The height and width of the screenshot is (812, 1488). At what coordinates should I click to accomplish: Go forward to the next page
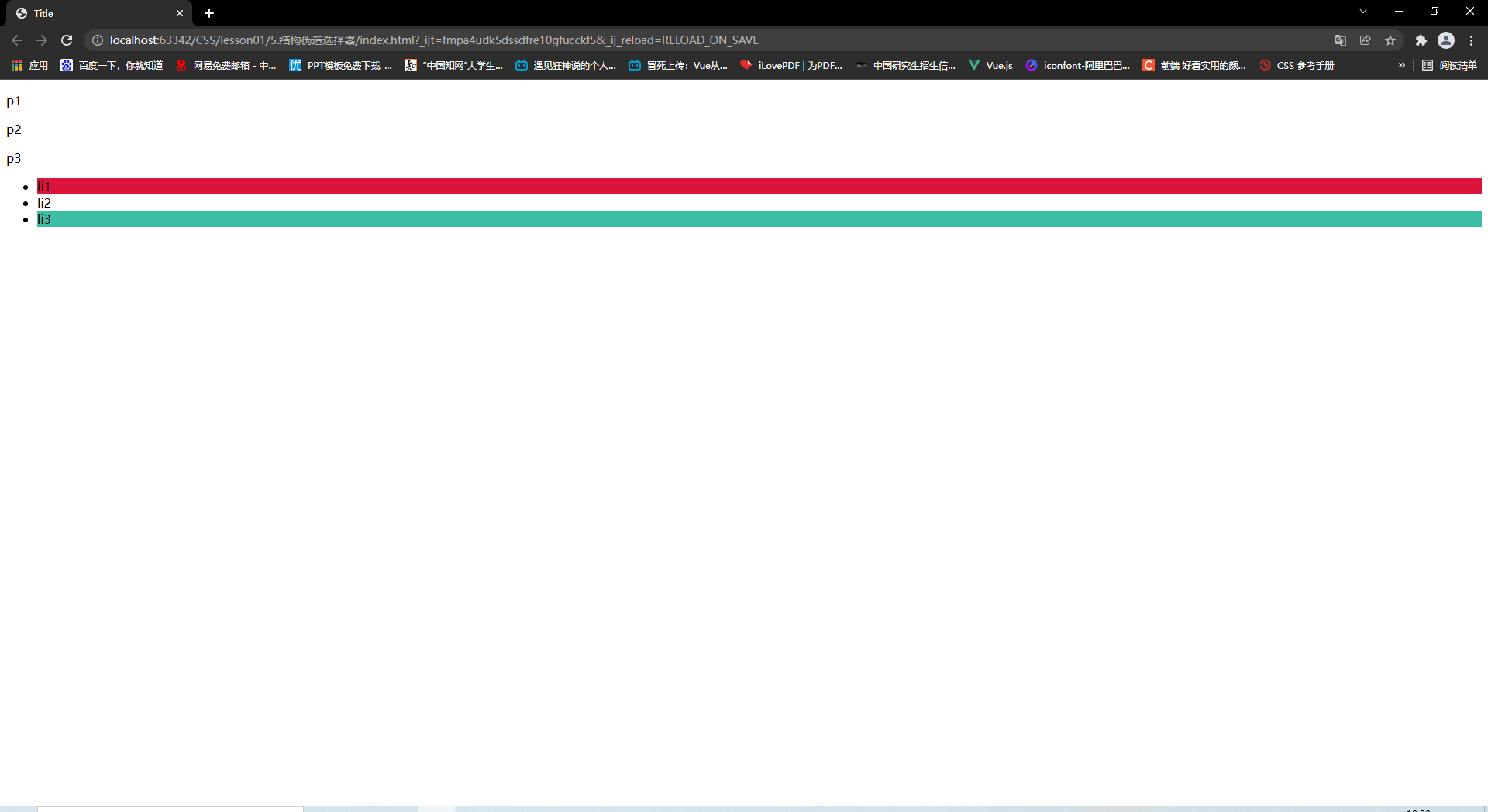point(42,40)
